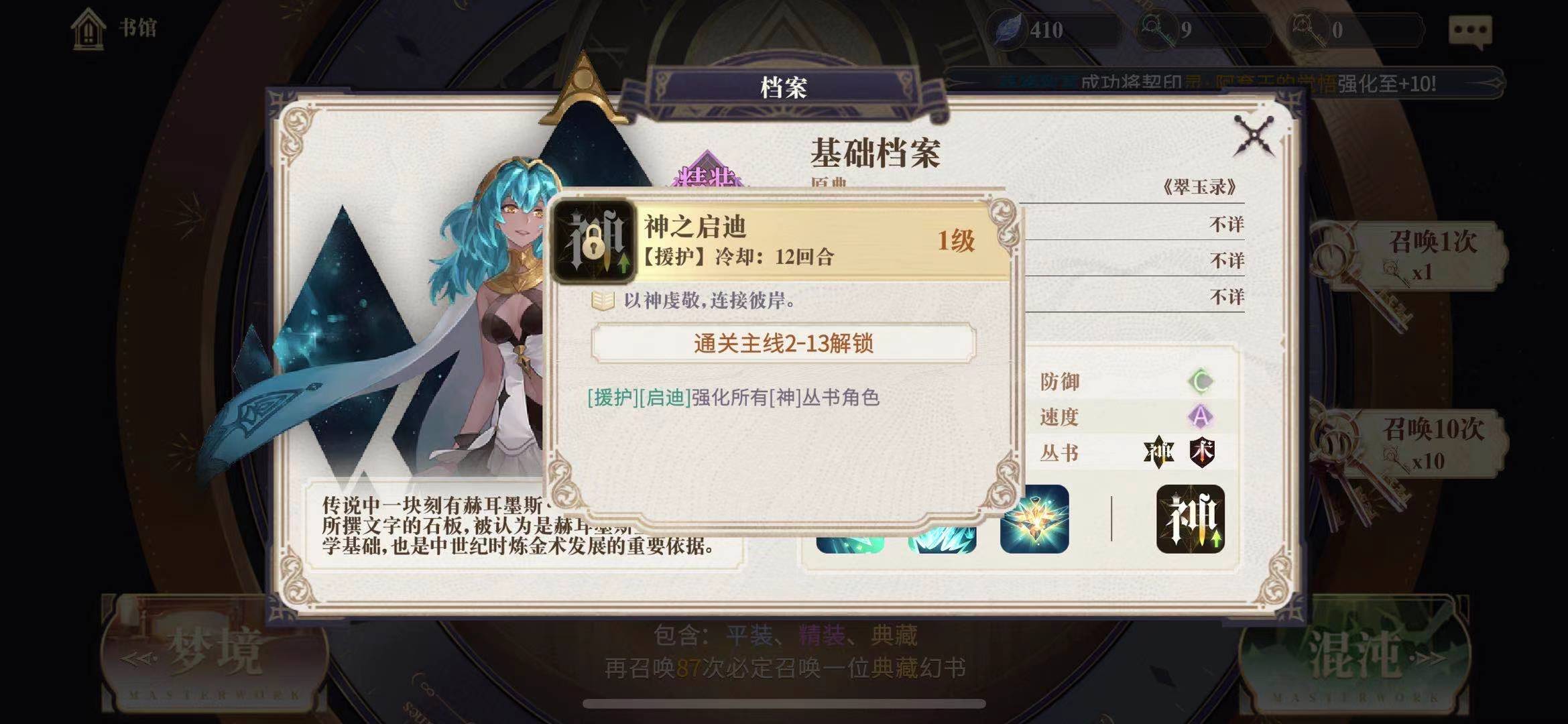Tap the 神 support skill icon at bottom right
Viewport: 1568px width, 724px height.
click(x=1190, y=519)
